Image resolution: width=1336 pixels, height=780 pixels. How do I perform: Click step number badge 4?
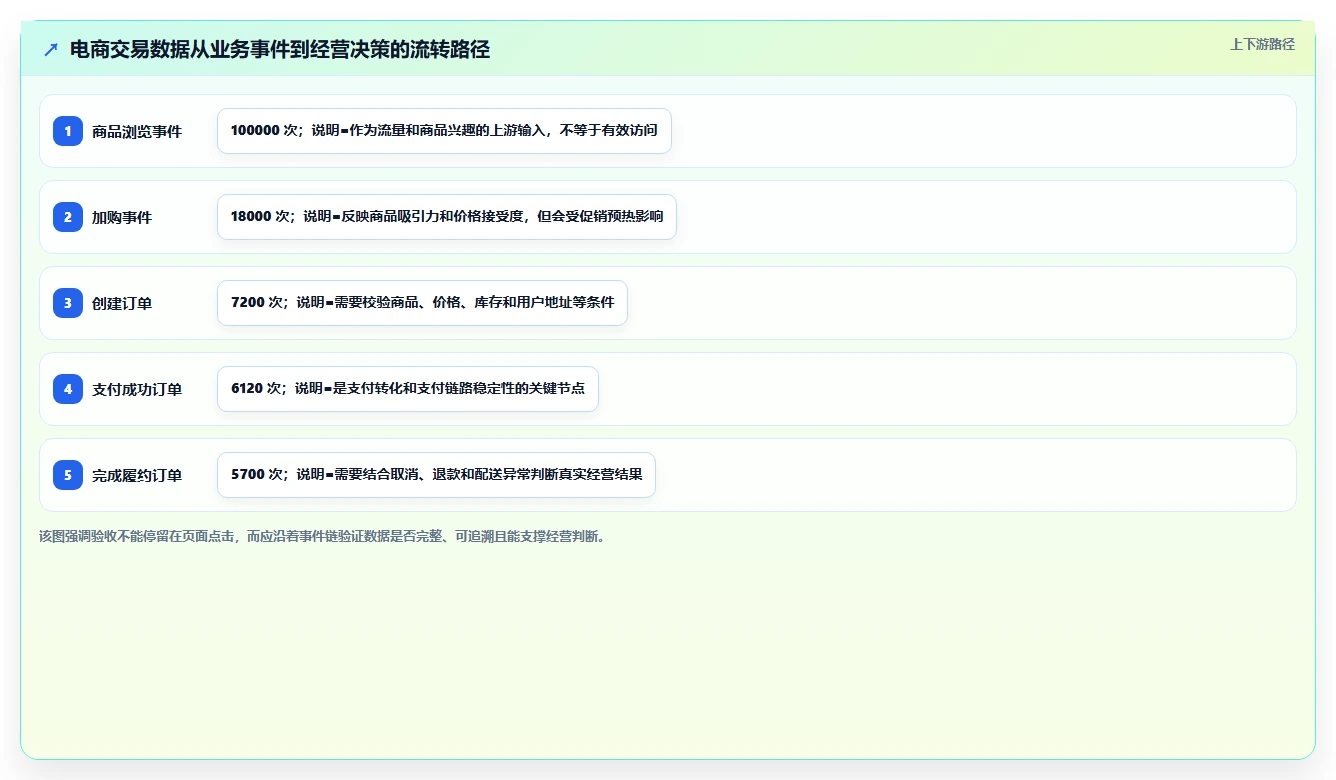click(x=68, y=389)
